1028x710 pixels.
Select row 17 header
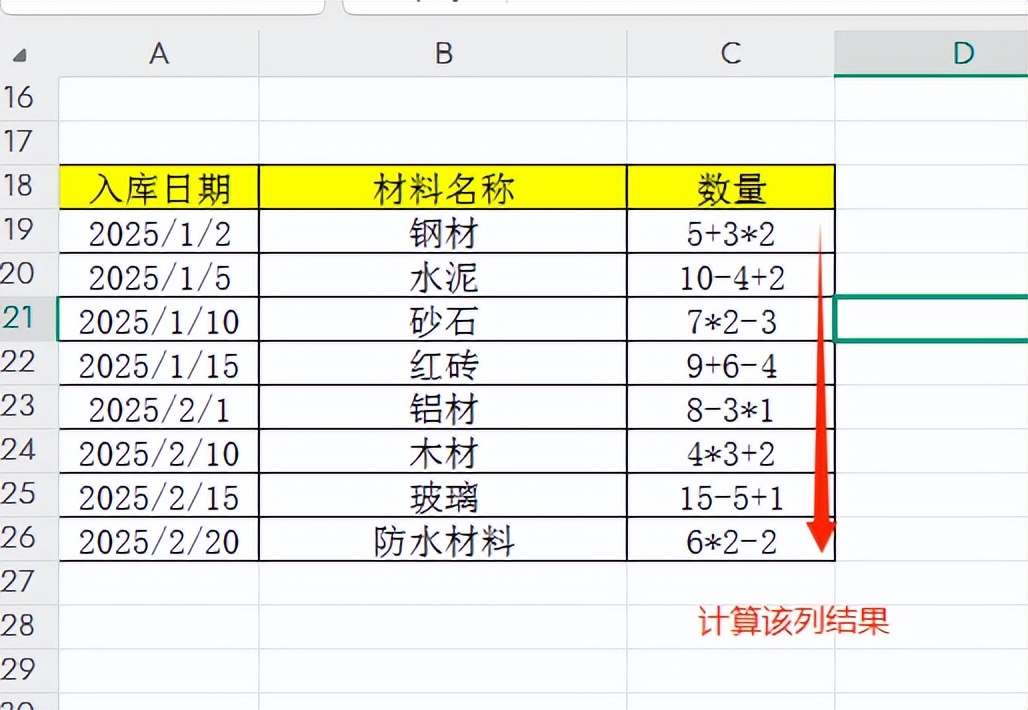click(29, 142)
